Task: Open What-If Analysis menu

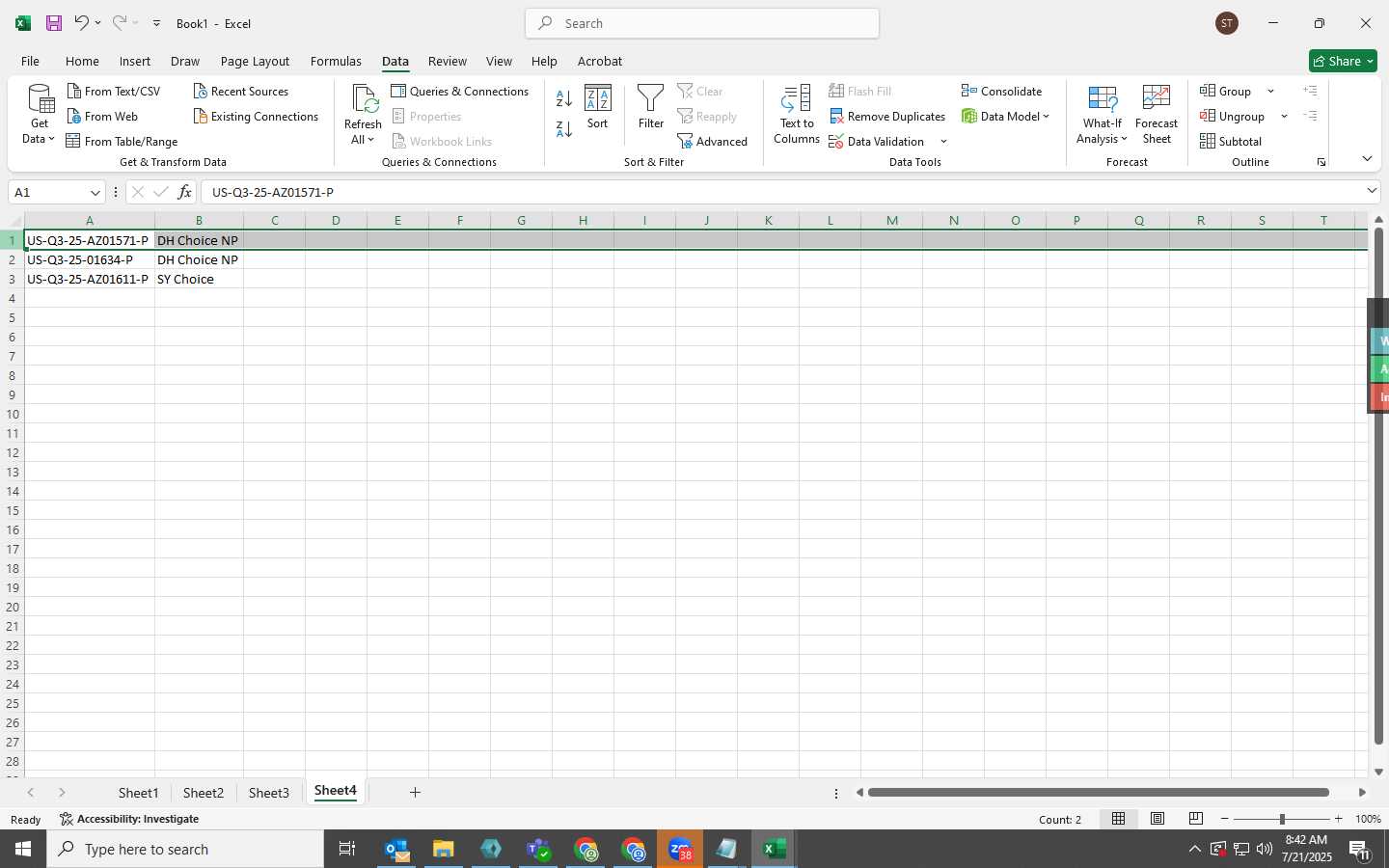Action: 1103,114
